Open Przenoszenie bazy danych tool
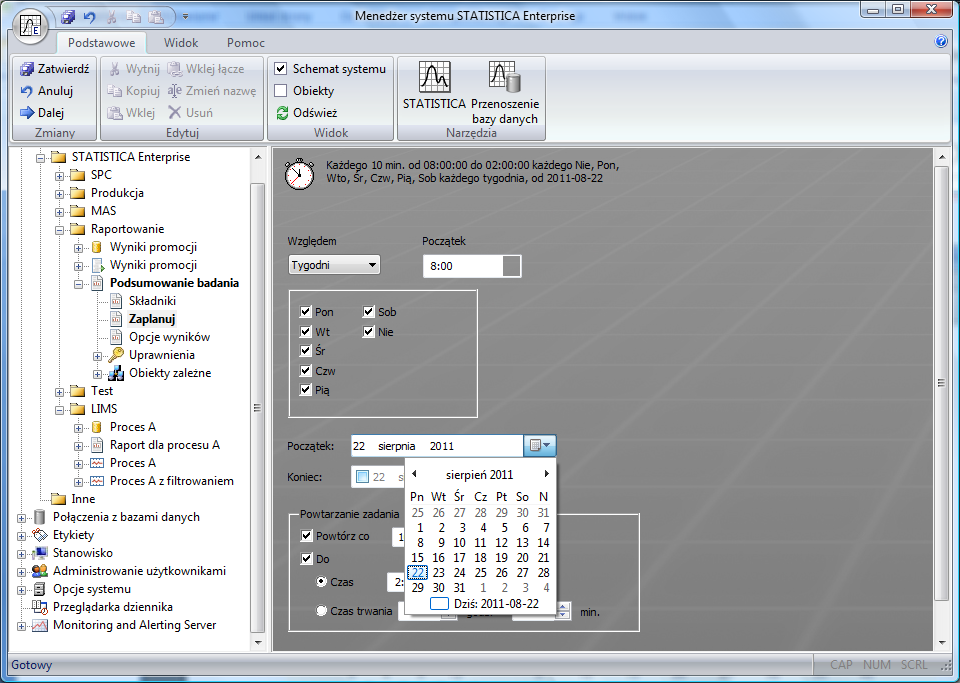Viewport: 960px width, 683px height. coord(504,92)
